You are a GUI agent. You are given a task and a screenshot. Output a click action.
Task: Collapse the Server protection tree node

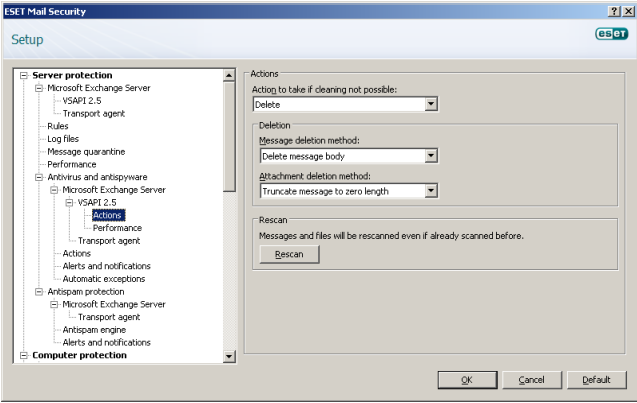24,76
